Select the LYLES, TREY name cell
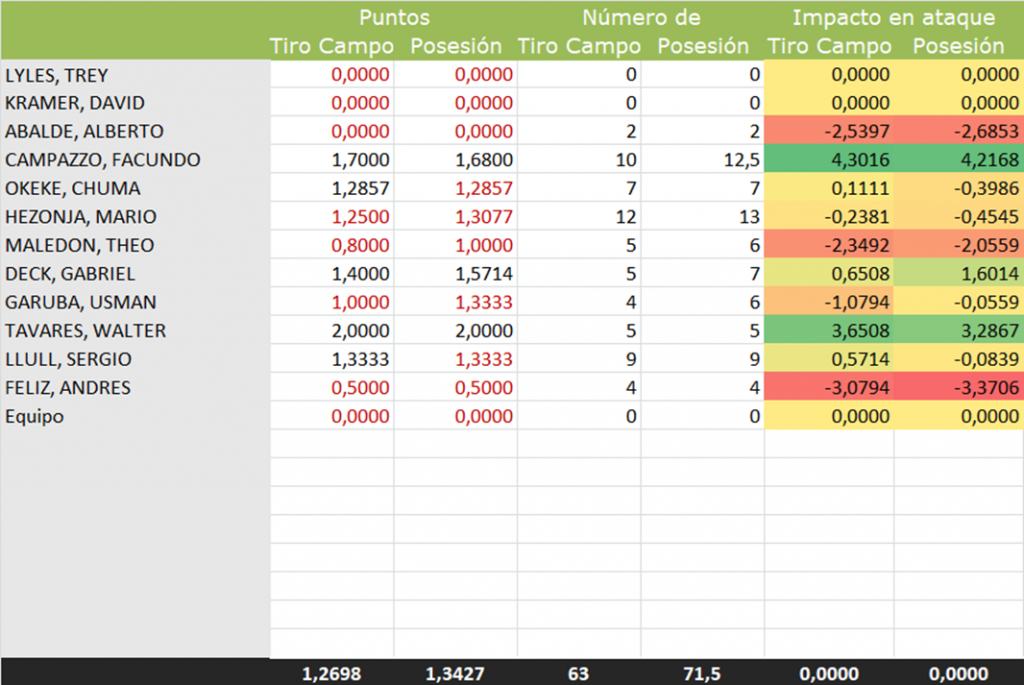Screen dimensions: 1024x685 (x=57, y=75)
